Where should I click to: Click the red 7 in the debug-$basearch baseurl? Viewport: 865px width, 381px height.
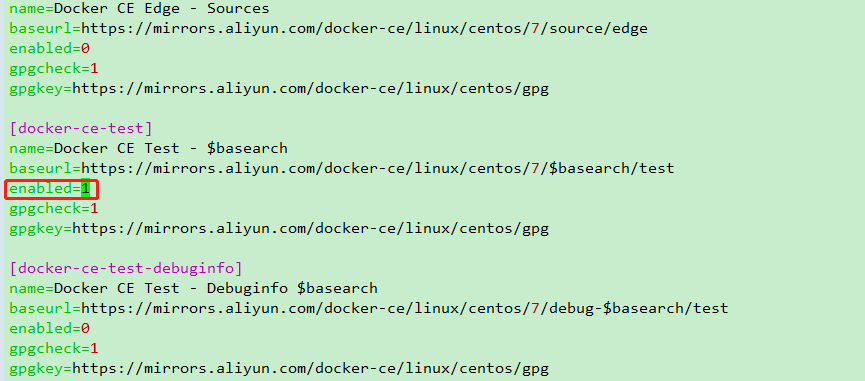click(x=535, y=309)
